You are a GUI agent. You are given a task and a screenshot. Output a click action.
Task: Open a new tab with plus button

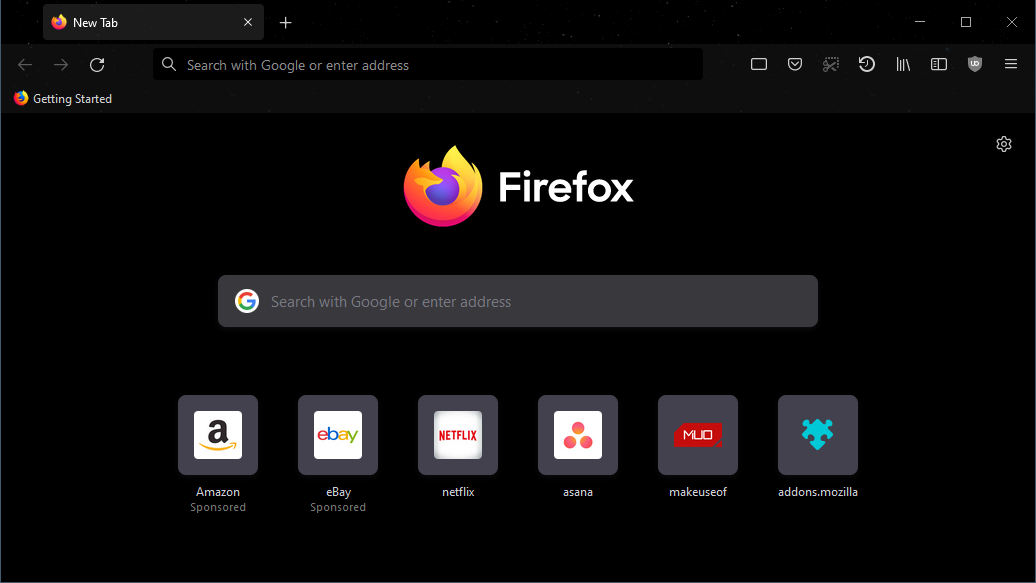coord(286,22)
